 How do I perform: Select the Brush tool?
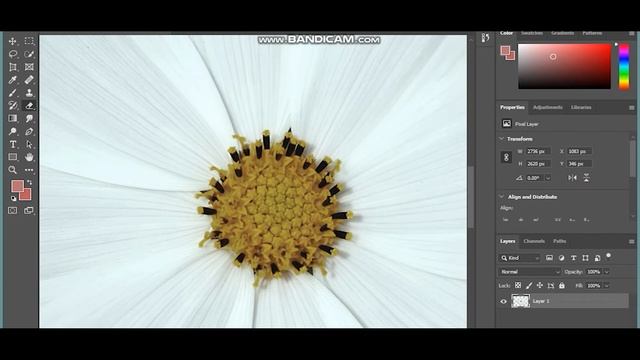(13, 93)
